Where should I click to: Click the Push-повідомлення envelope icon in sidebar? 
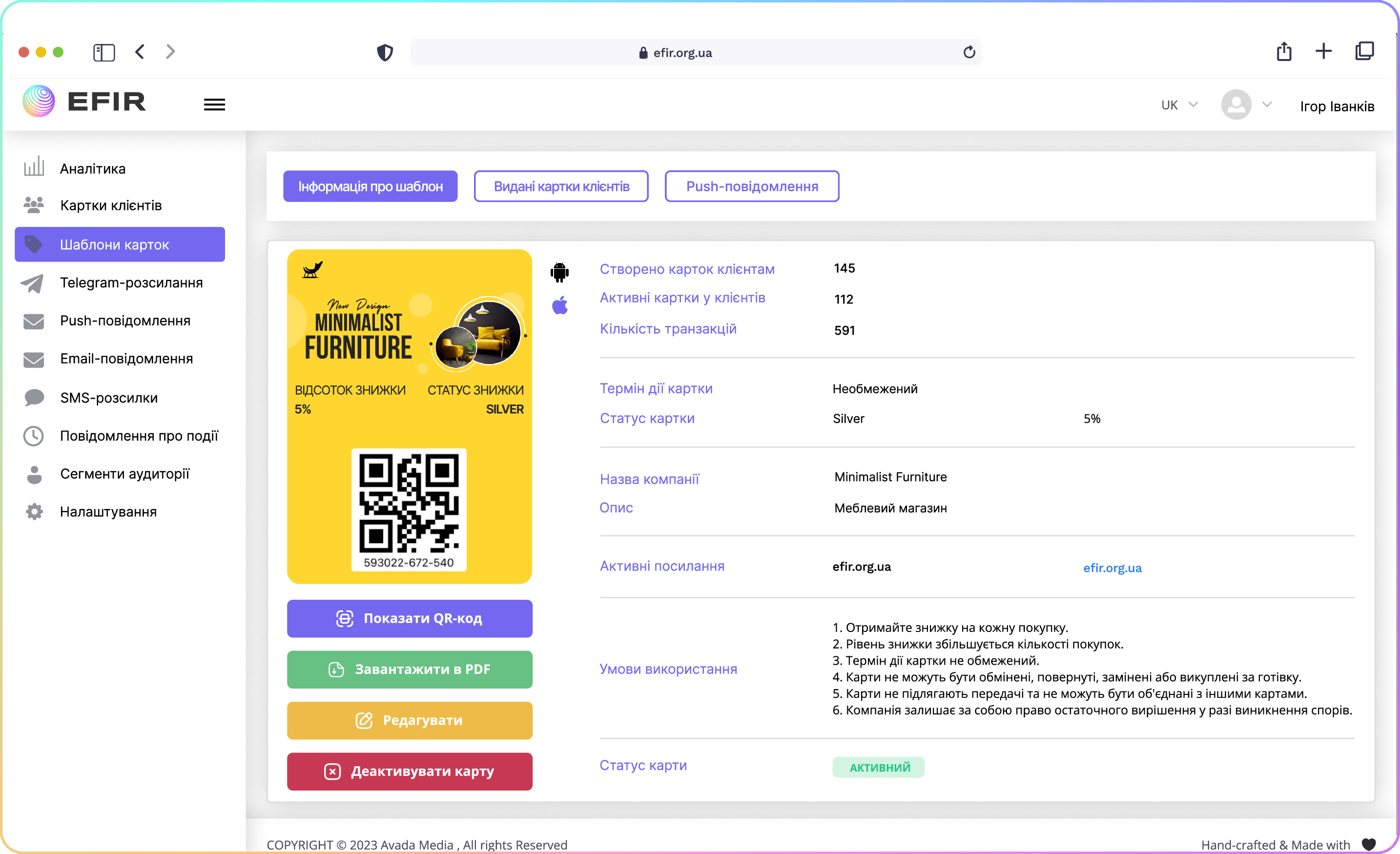coord(34,321)
